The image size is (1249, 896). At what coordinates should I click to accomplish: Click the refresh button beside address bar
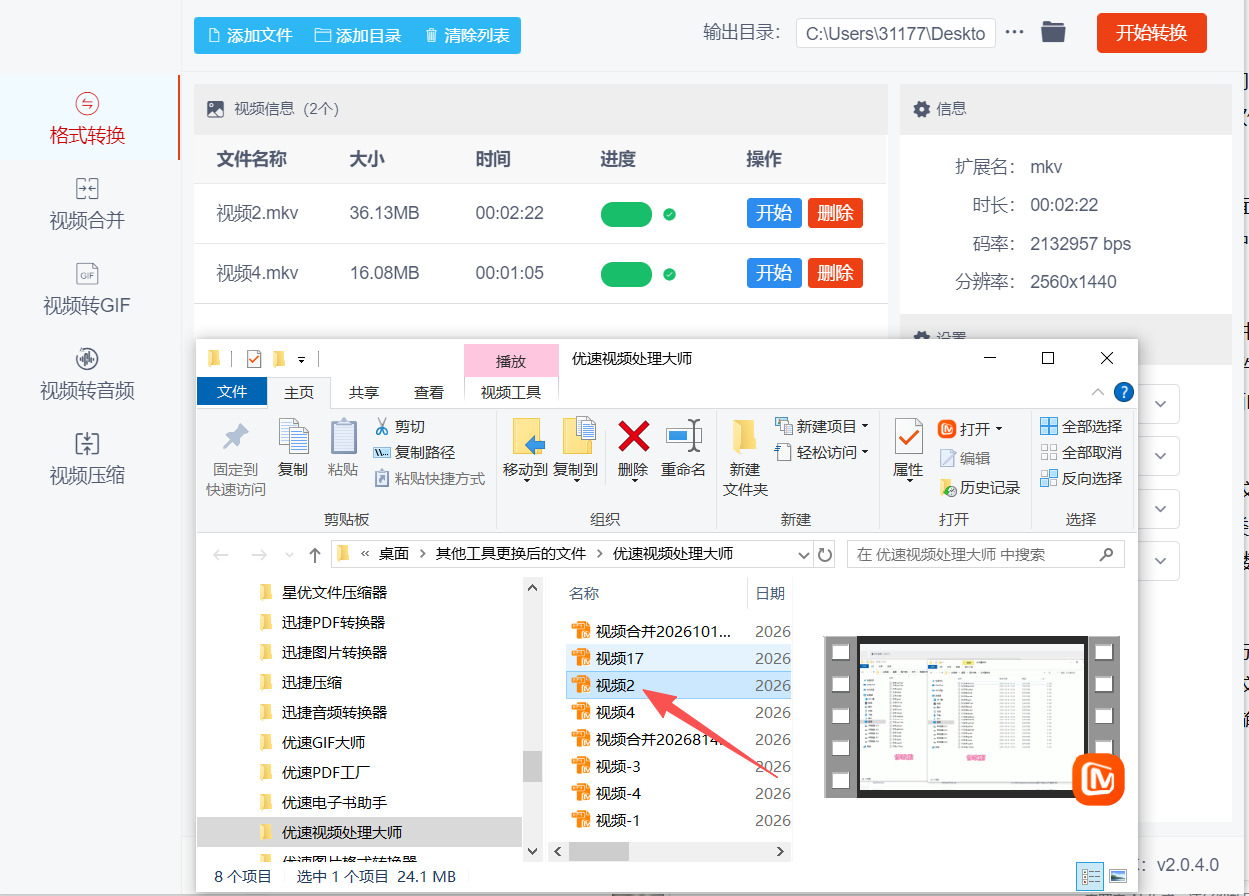825,554
